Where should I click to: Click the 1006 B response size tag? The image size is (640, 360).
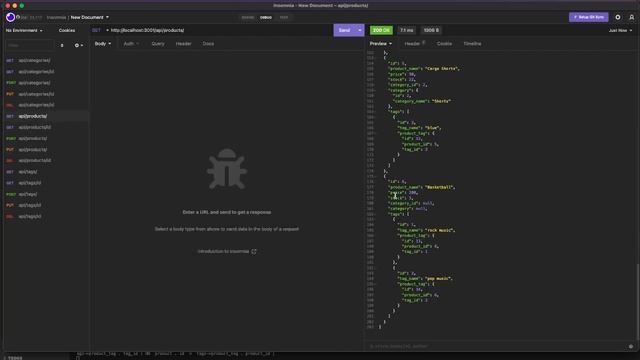tap(431, 30)
